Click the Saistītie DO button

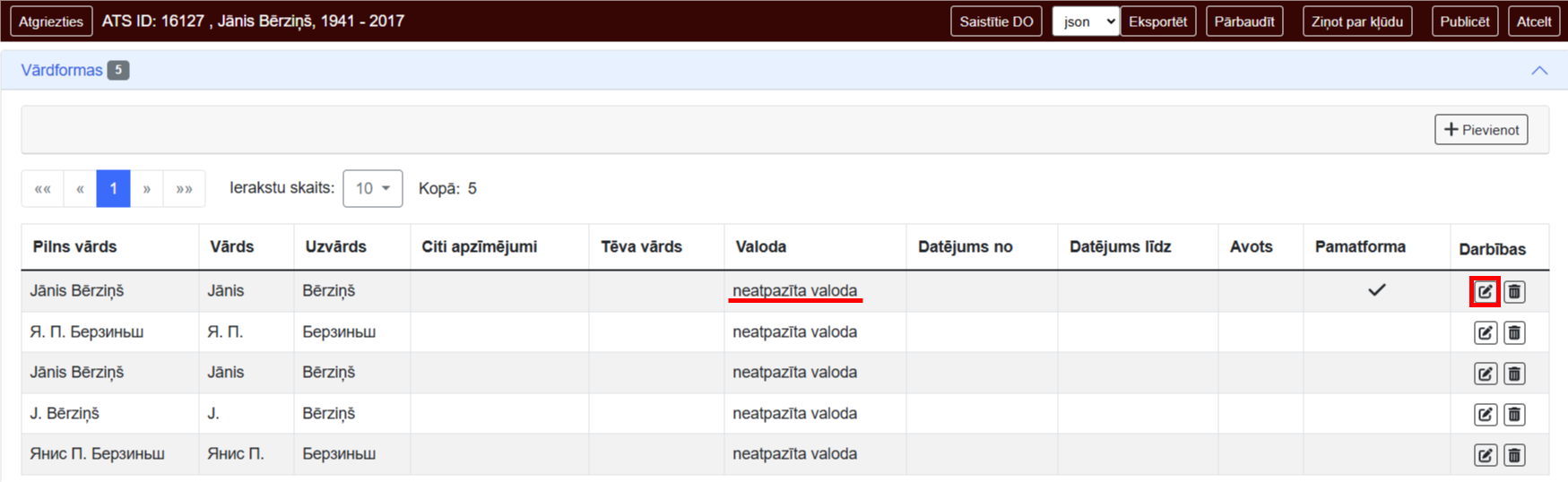point(995,22)
